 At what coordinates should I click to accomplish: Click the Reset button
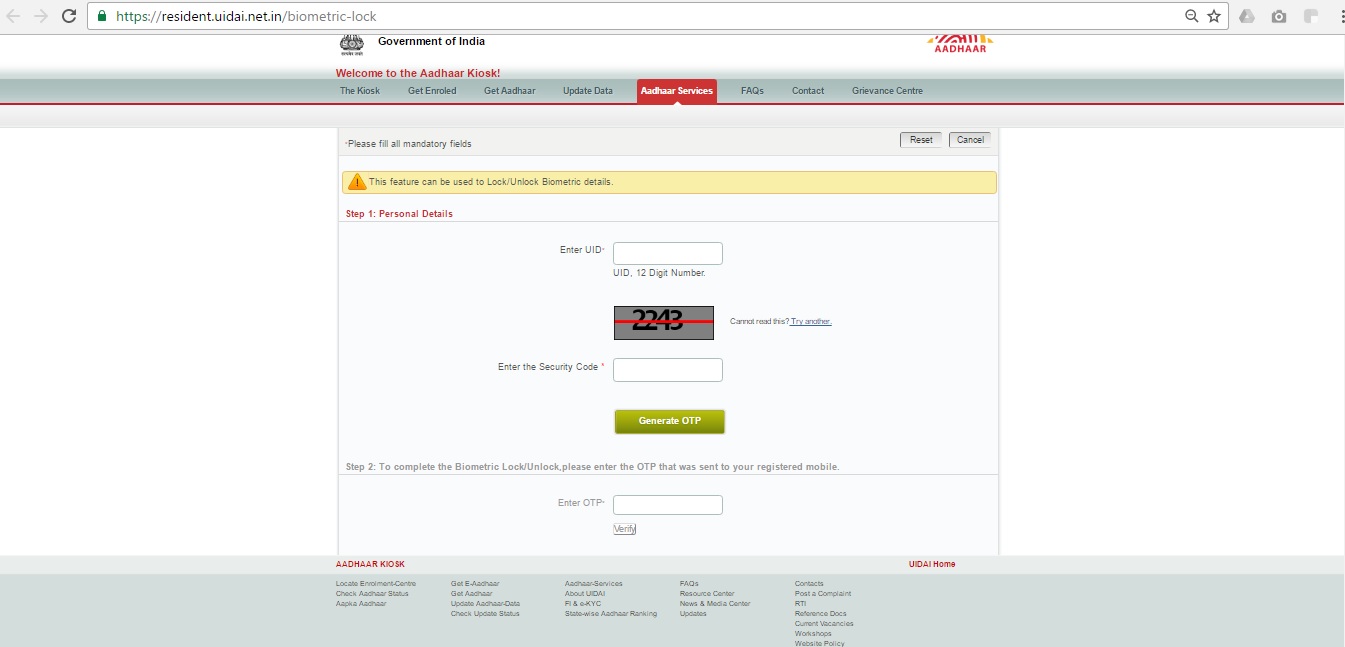[921, 140]
